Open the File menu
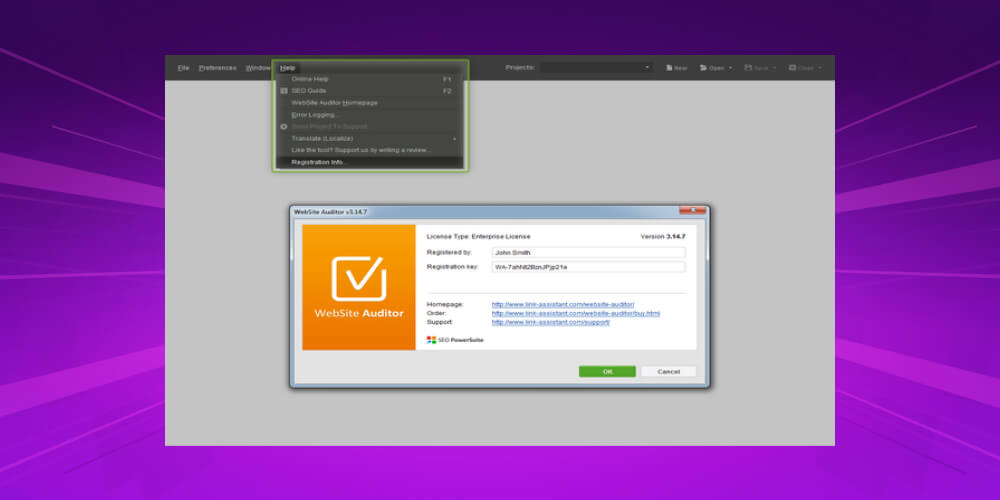This screenshot has width=1000, height=500. 183,68
